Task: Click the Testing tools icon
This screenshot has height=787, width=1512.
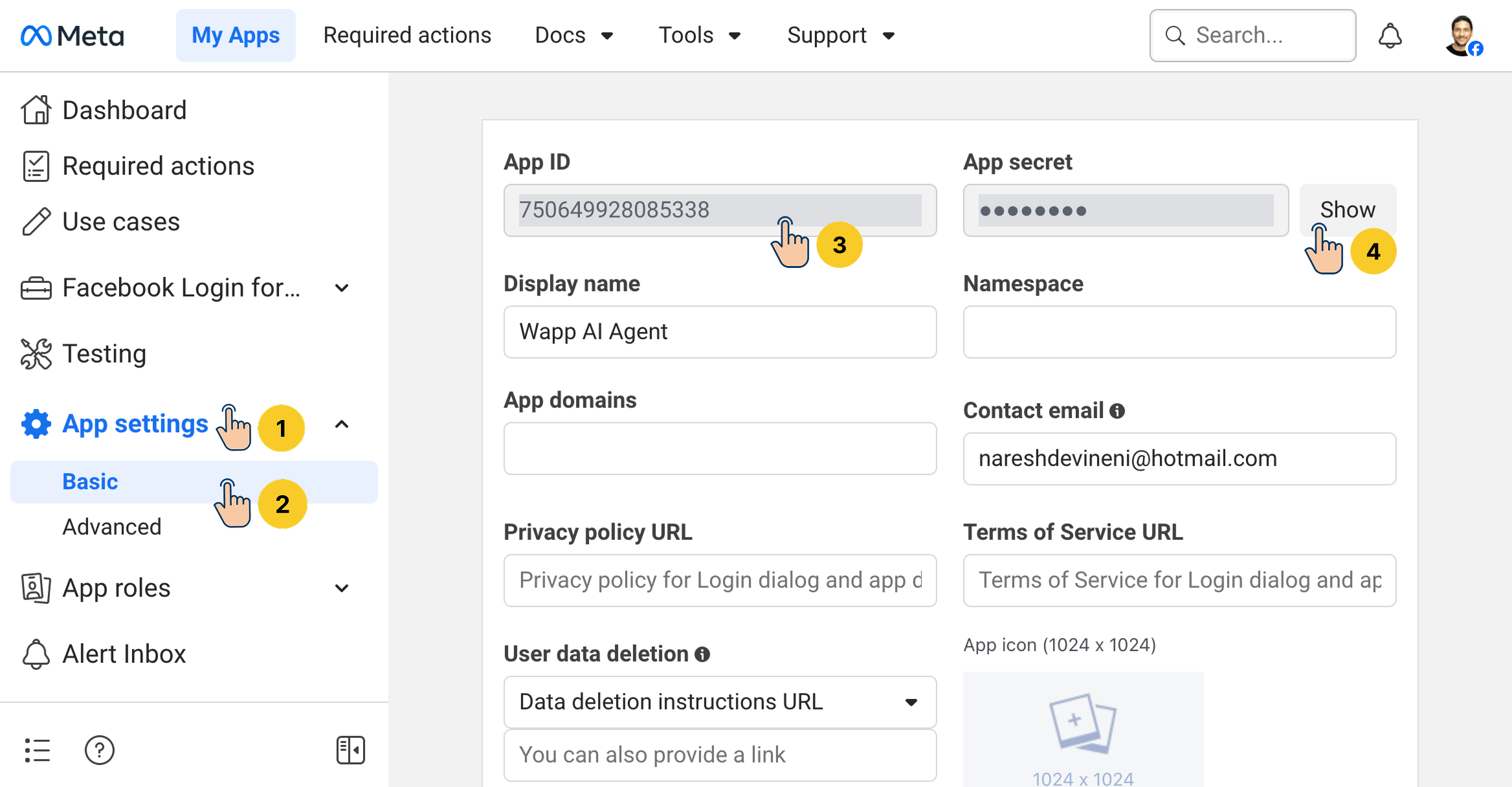Action: (x=36, y=354)
